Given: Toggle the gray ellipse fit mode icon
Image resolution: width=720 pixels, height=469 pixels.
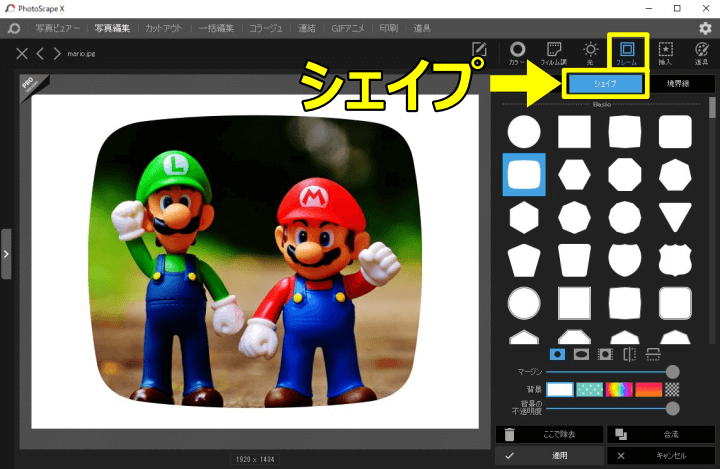Looking at the screenshot, I should 581,354.
